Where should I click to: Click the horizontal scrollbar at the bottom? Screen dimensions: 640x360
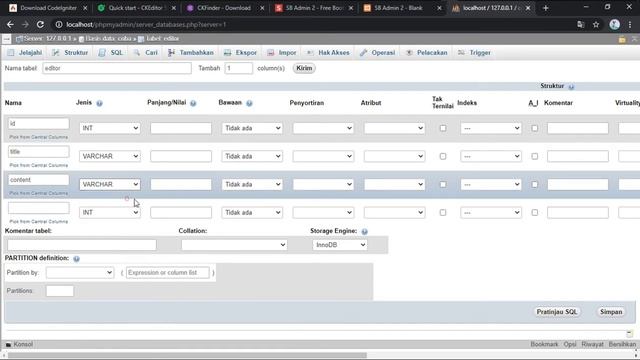187,355
